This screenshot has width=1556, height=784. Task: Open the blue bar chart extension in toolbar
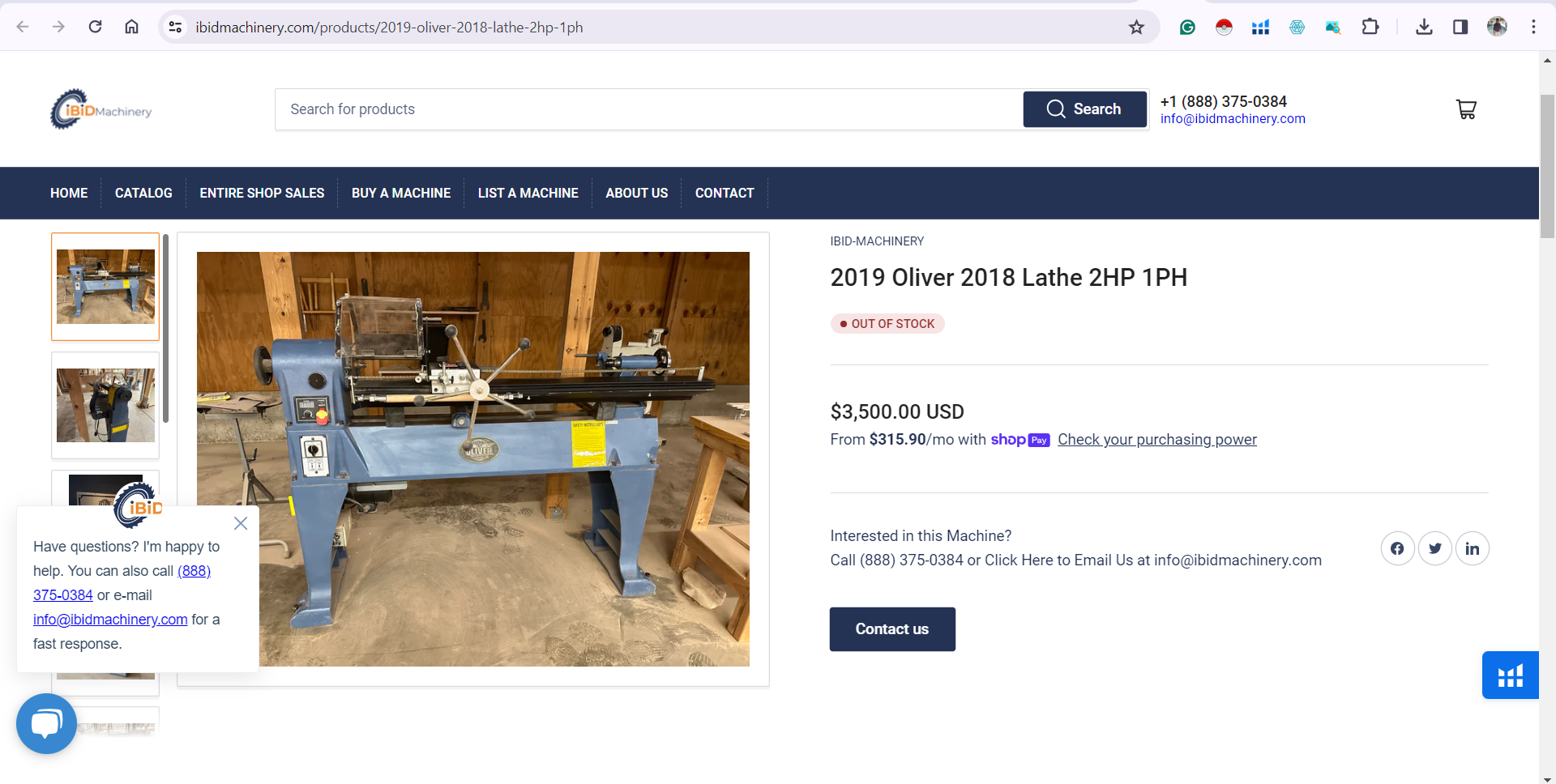click(1260, 28)
